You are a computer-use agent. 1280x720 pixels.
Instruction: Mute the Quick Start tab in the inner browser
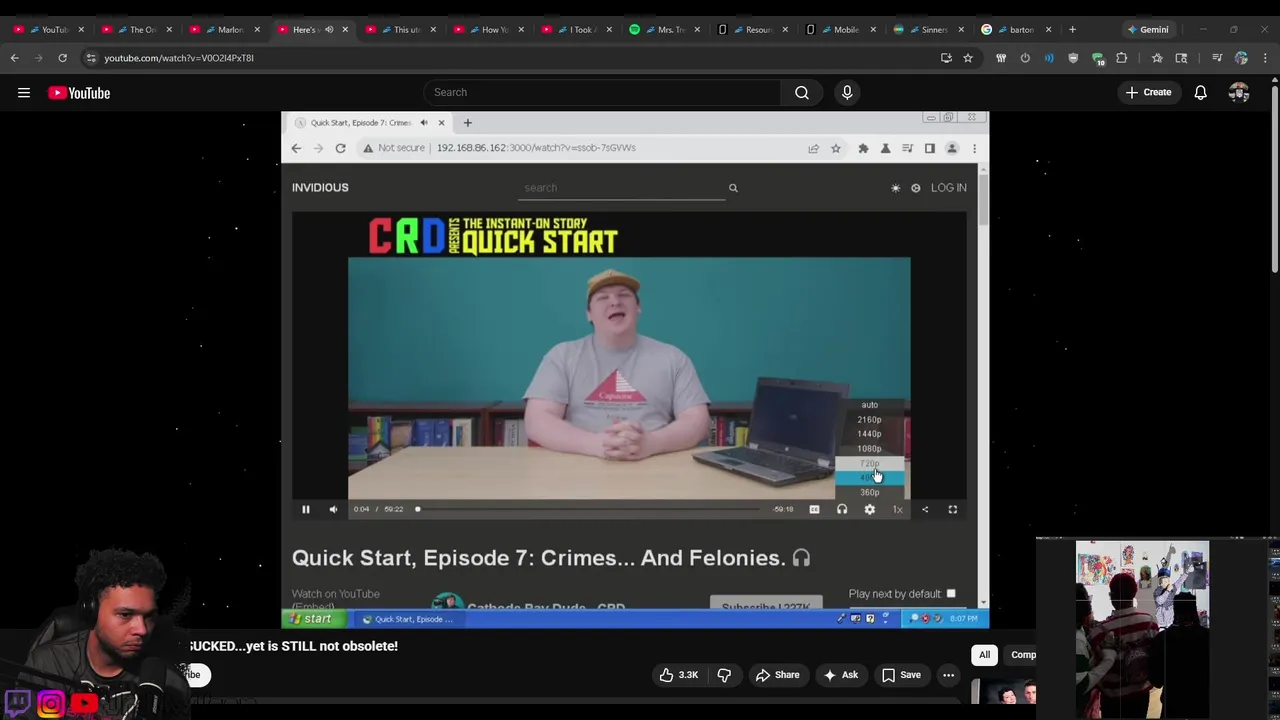(424, 123)
